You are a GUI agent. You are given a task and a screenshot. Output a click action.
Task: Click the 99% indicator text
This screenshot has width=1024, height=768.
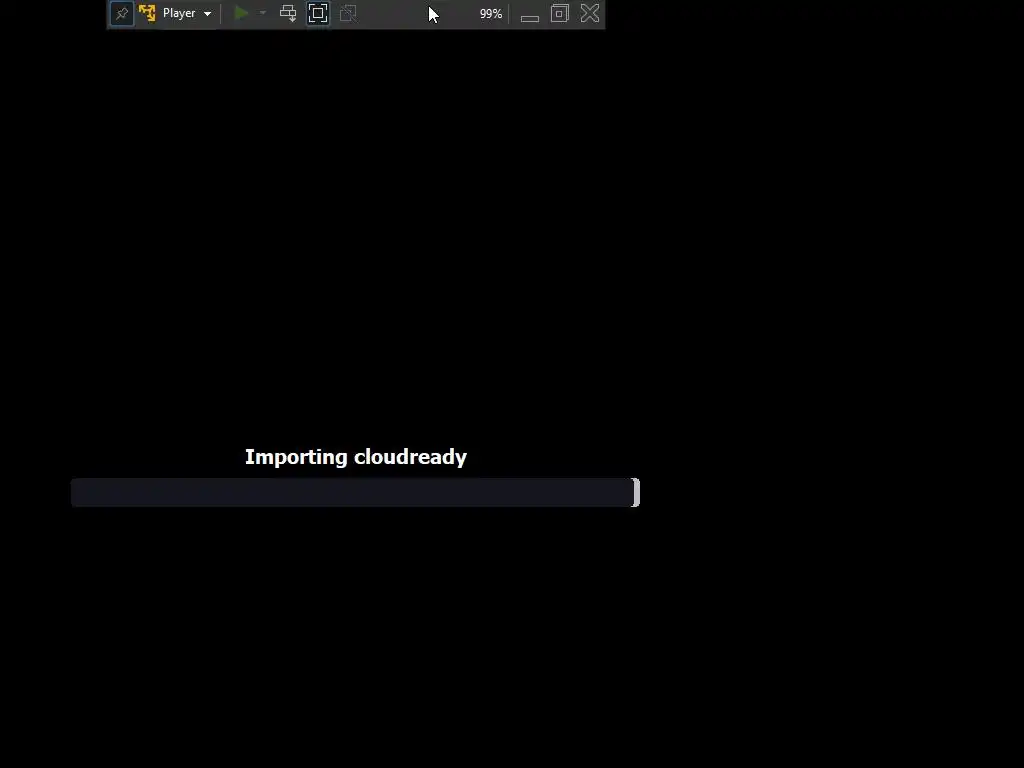tap(490, 14)
